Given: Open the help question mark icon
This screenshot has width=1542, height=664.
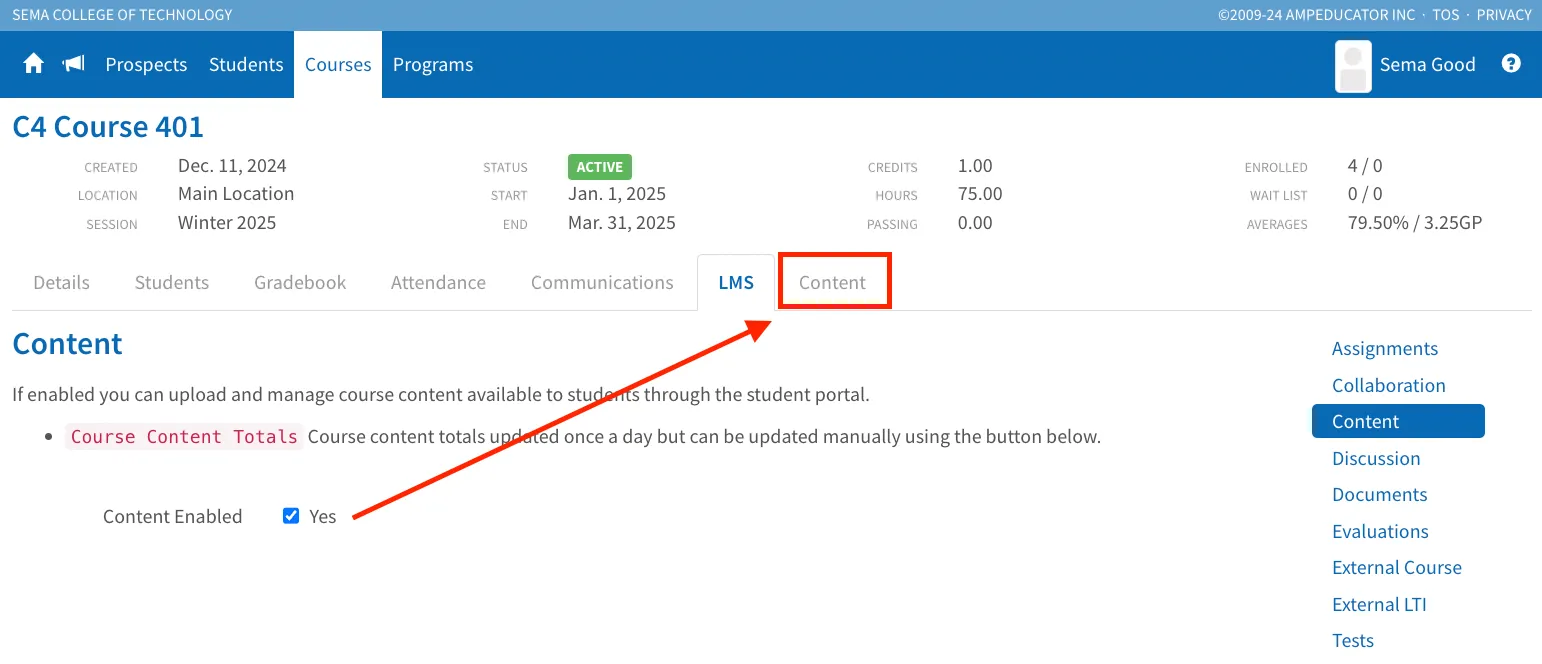Looking at the screenshot, I should [1511, 63].
